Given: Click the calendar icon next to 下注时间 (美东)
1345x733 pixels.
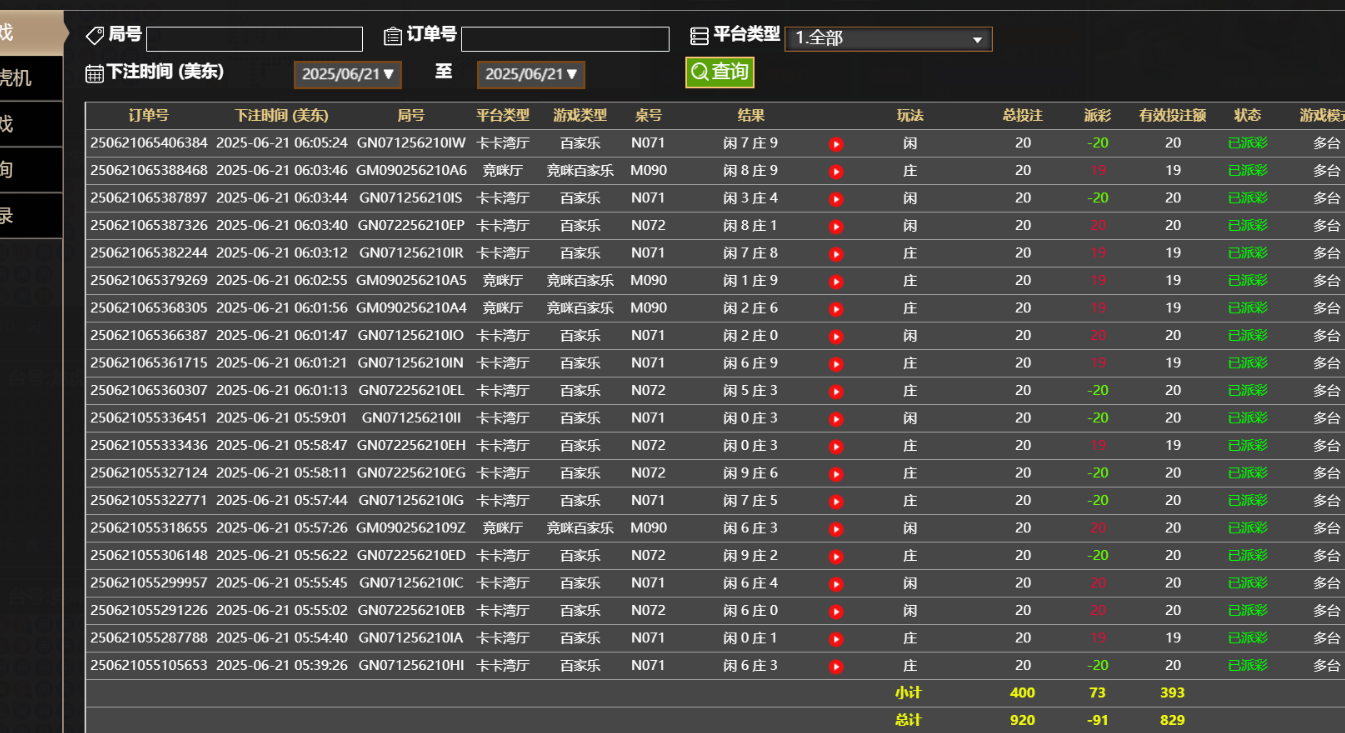Looking at the screenshot, I should (x=95, y=73).
